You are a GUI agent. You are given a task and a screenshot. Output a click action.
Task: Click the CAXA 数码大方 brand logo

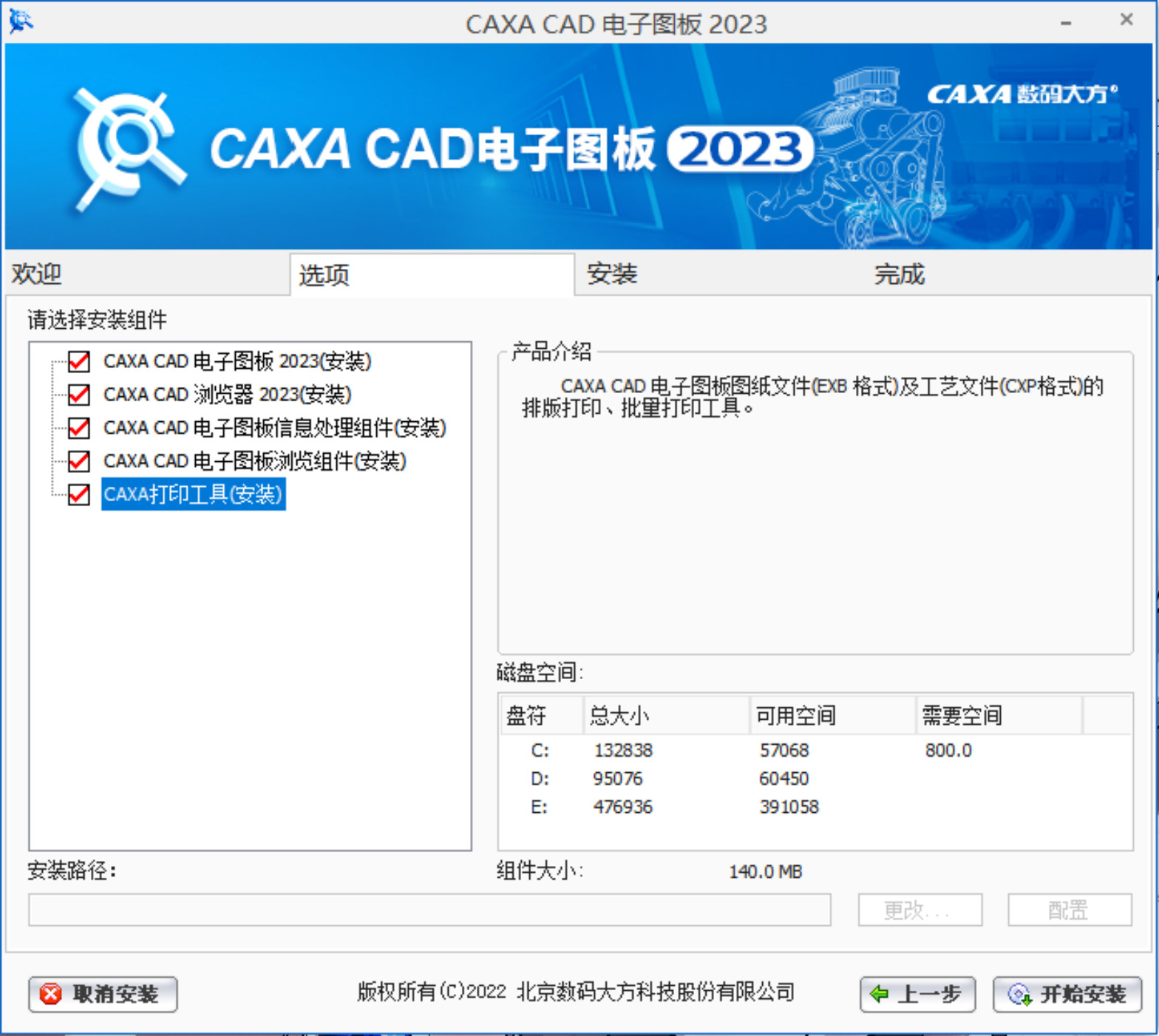tap(1021, 95)
